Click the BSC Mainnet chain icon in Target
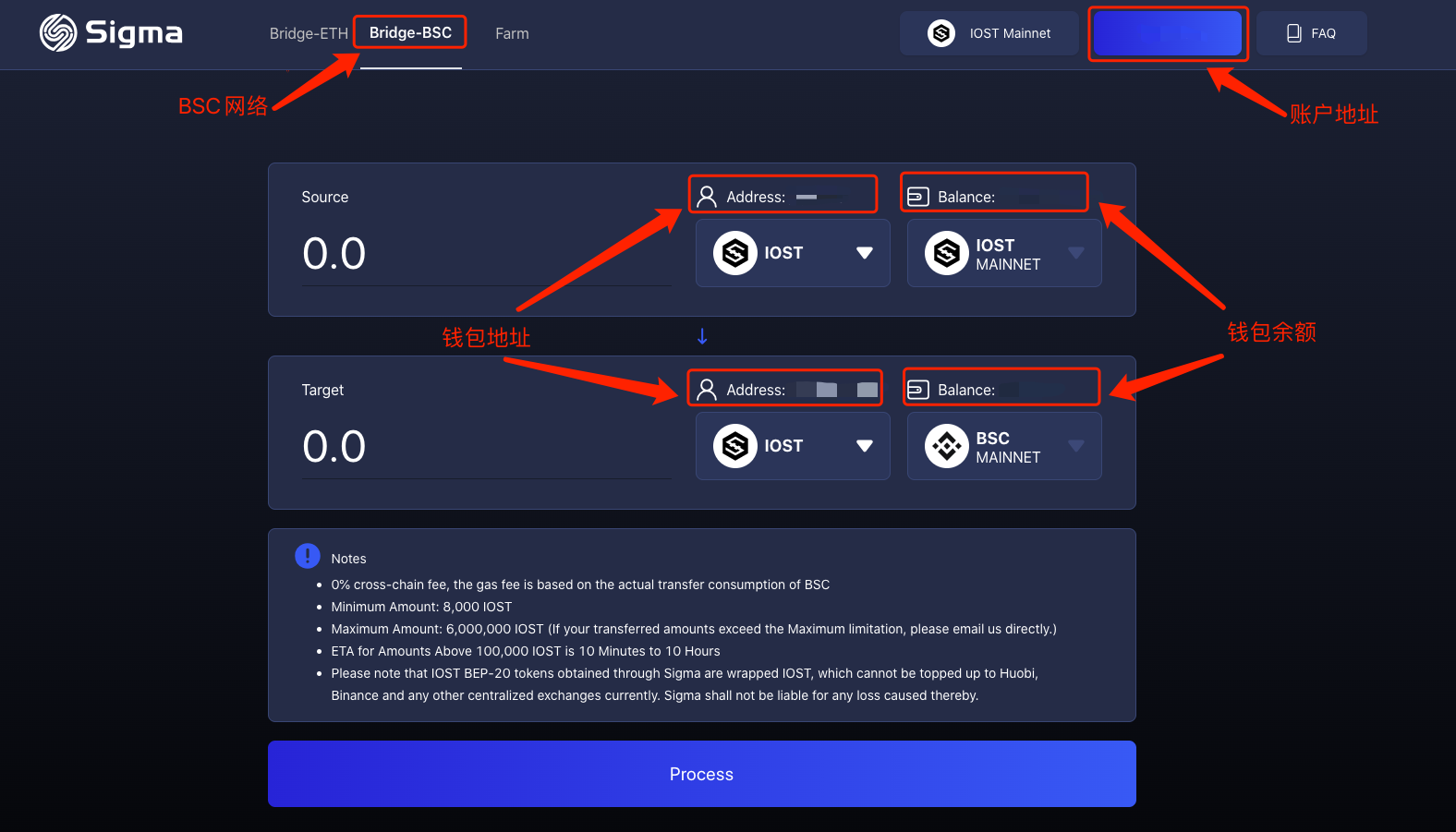Screen dimensions: 1456x832 (x=947, y=446)
